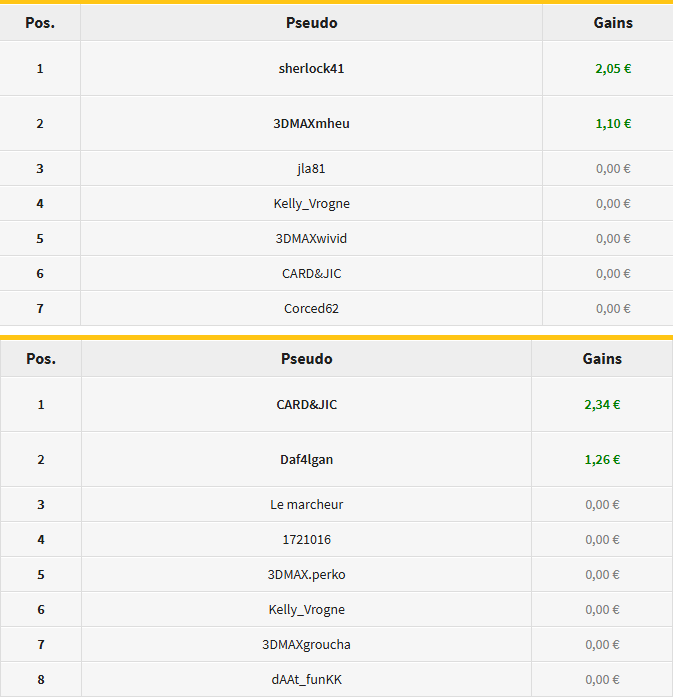The height and width of the screenshot is (698, 673).
Task: Click CARD&JIC winner of second table
Action: 306,405
